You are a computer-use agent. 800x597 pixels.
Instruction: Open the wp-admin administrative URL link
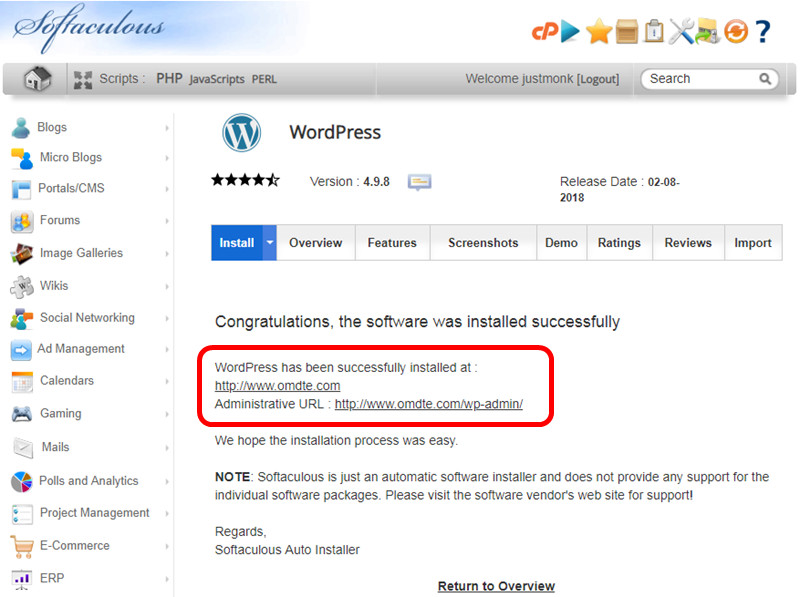pos(429,404)
